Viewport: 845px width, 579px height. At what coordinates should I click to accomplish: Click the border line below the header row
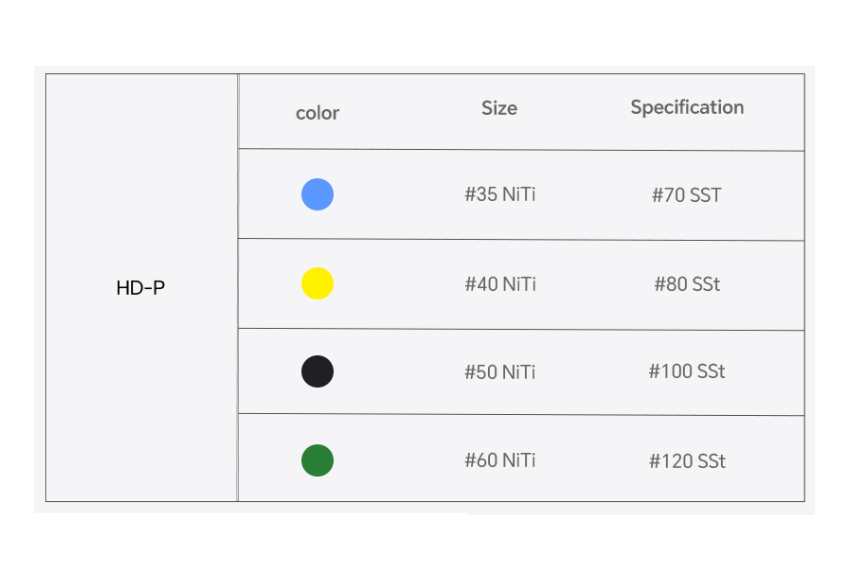pos(520,150)
